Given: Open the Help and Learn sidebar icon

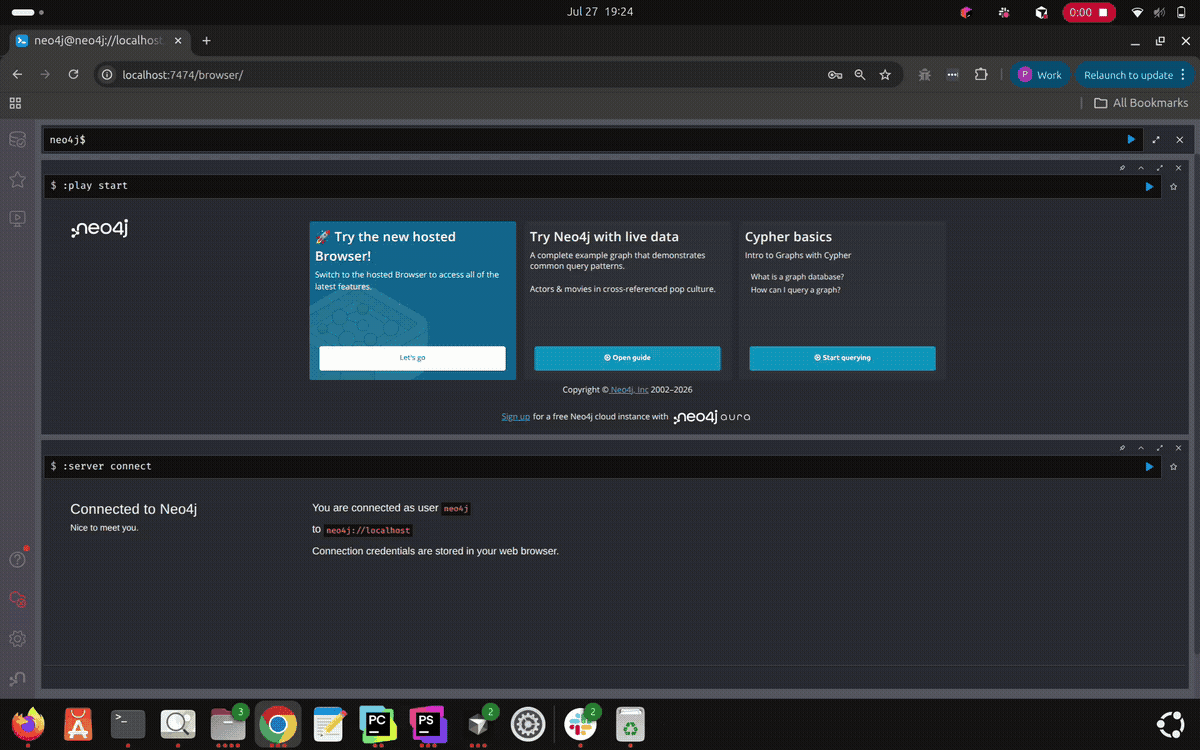Looking at the screenshot, I should (x=17, y=560).
